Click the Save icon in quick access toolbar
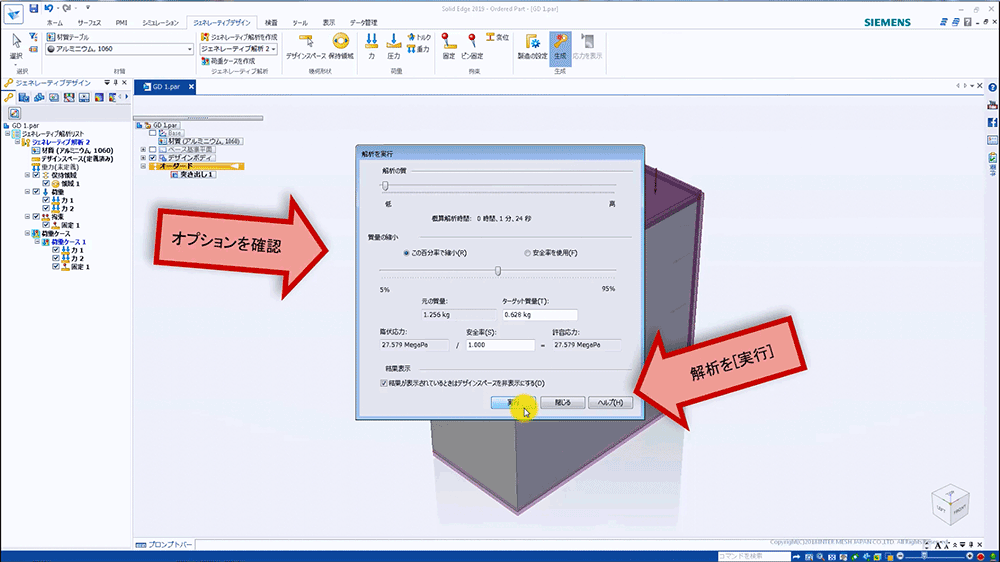Viewport: 1000px width, 562px height. click(33, 8)
